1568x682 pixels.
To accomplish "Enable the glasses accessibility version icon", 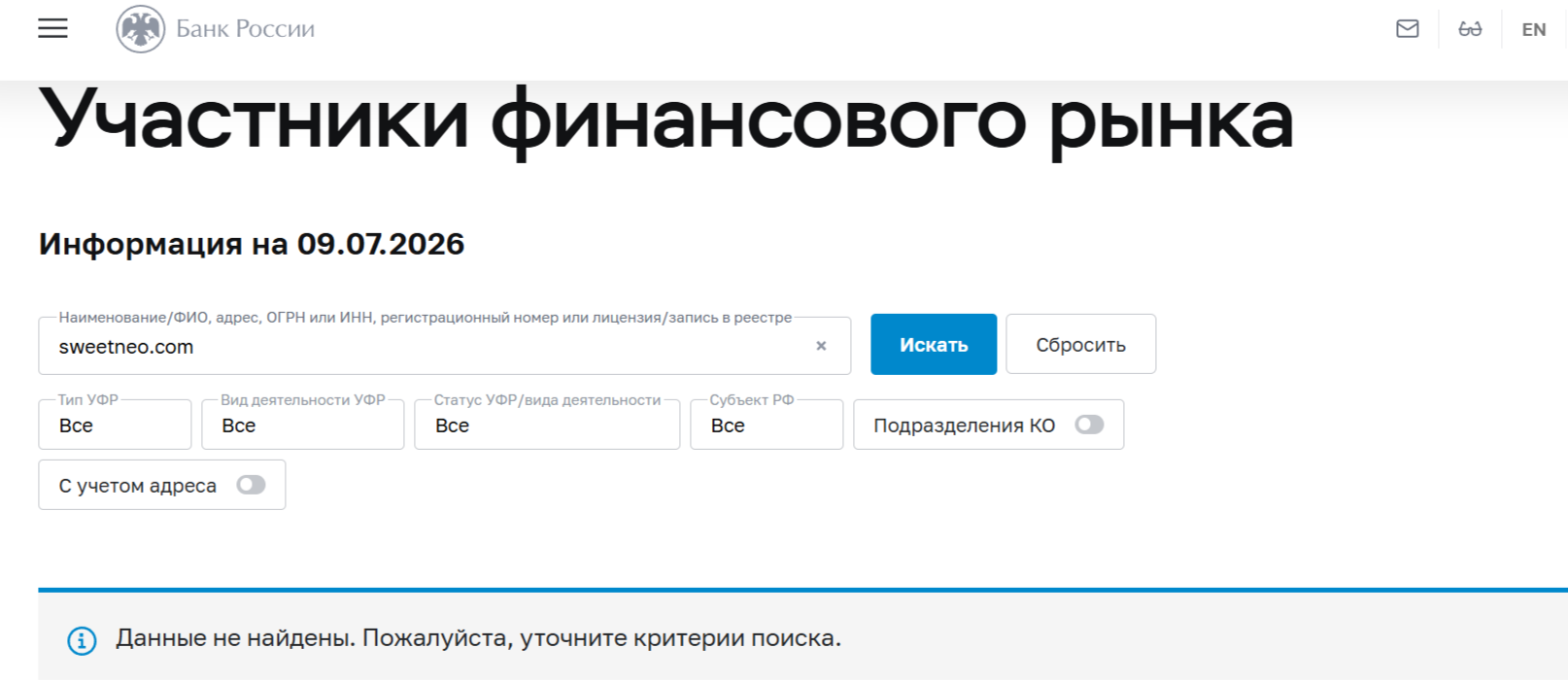I will coord(1470,29).
